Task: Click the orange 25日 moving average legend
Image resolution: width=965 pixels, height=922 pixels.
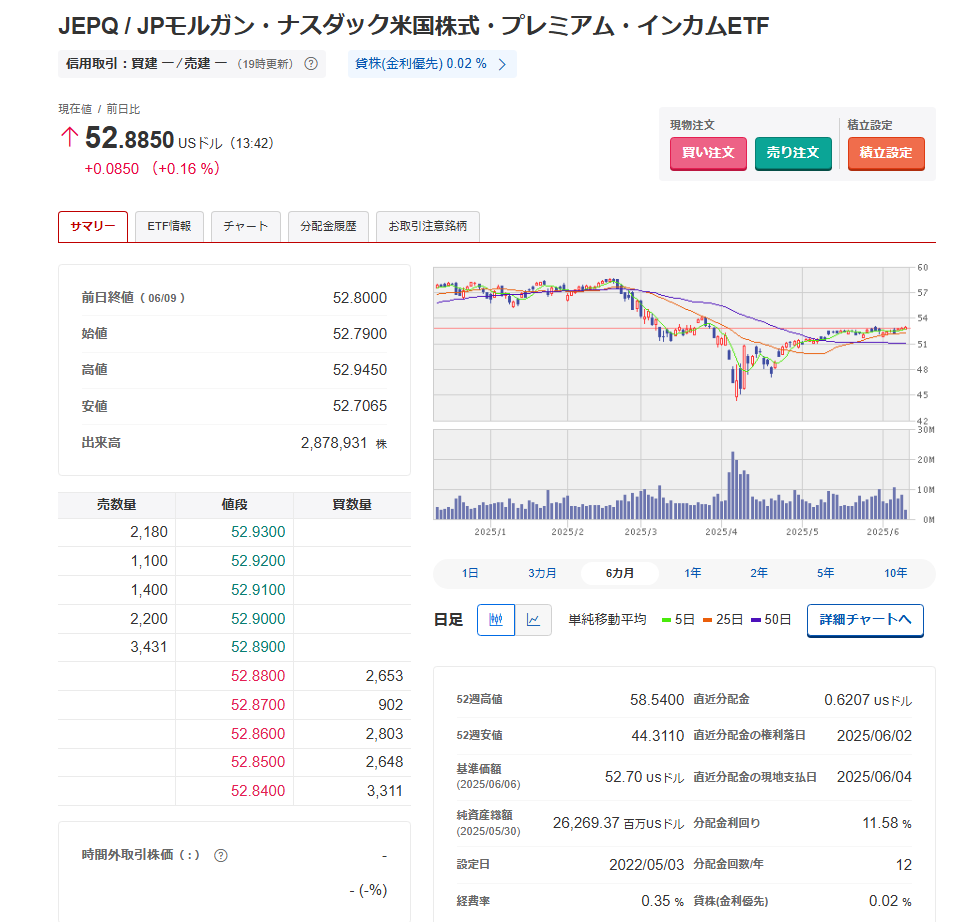Action: (723, 620)
